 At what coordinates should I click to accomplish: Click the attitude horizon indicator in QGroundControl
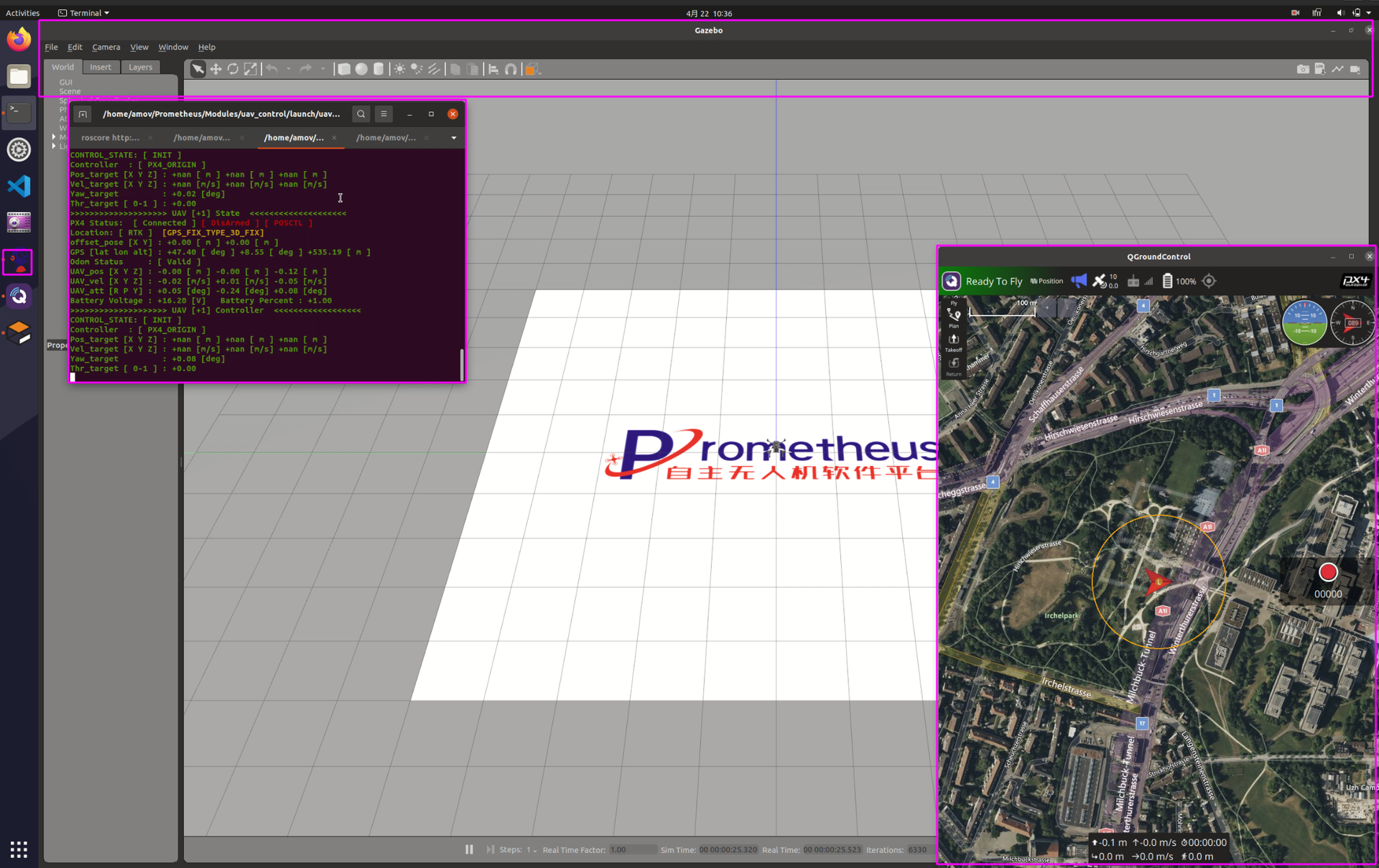[x=1305, y=322]
